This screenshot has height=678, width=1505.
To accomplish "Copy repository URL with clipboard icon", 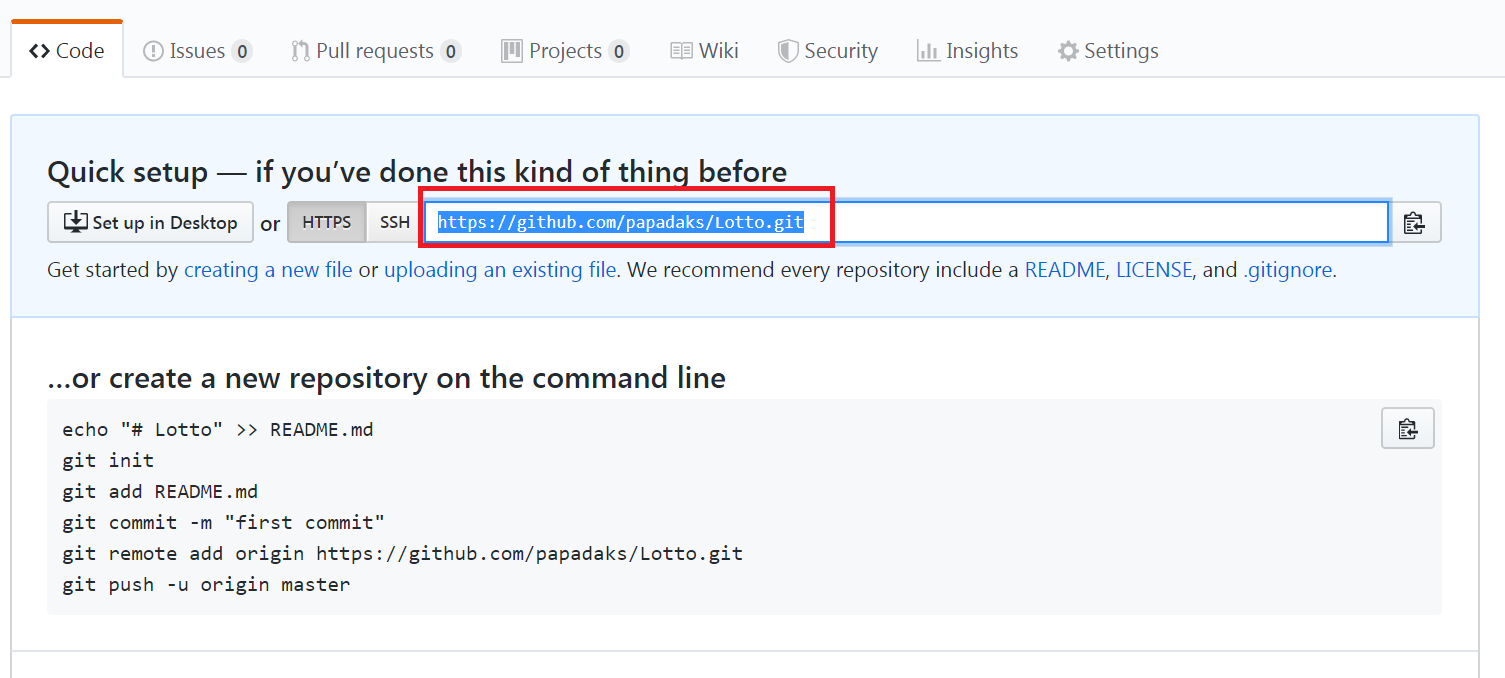I will pyautogui.click(x=1414, y=222).
